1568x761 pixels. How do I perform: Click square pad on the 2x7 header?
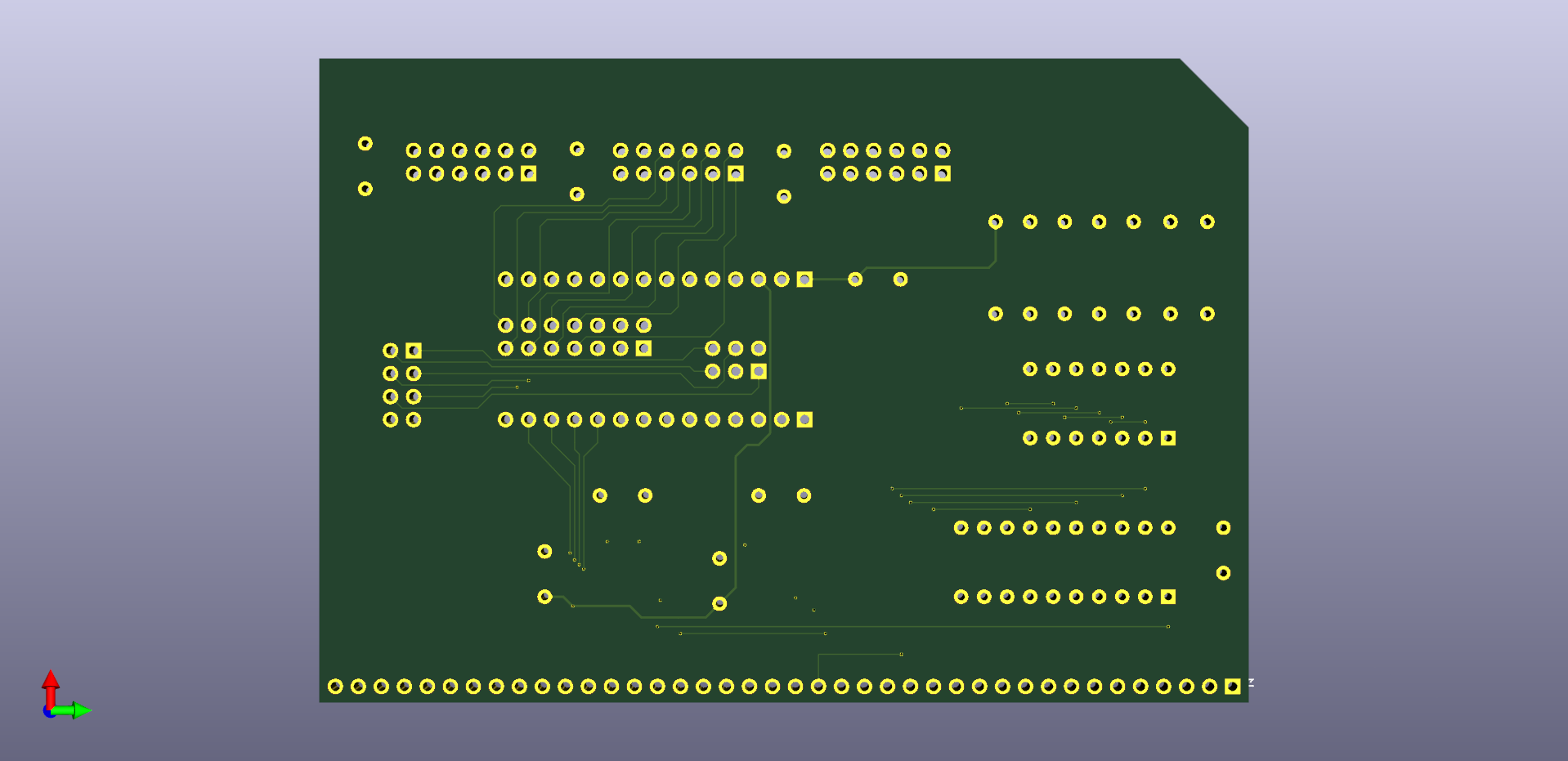[644, 349]
